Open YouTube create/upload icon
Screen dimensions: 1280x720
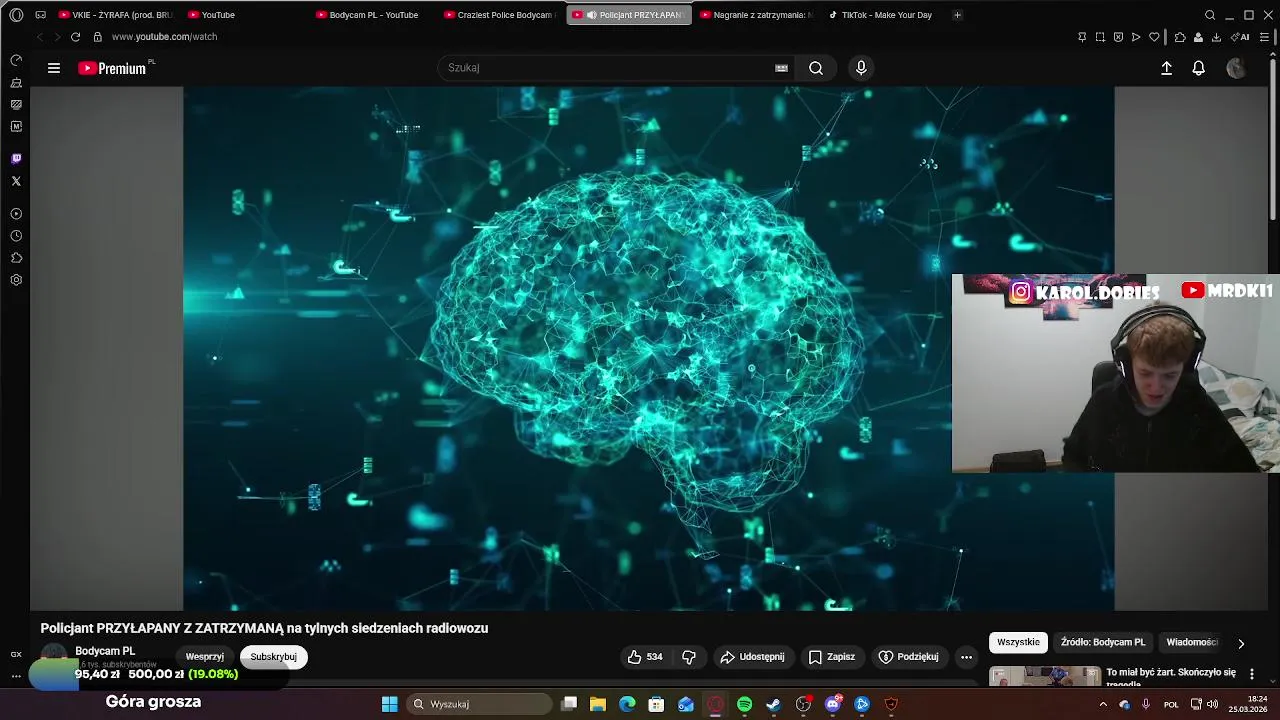1166,68
